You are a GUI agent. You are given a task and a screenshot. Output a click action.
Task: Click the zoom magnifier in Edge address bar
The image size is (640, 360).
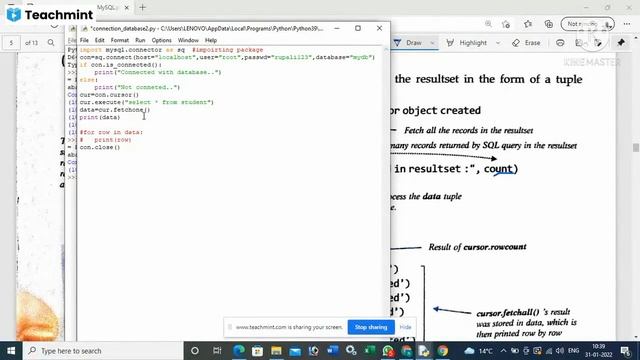(x=488, y=24)
